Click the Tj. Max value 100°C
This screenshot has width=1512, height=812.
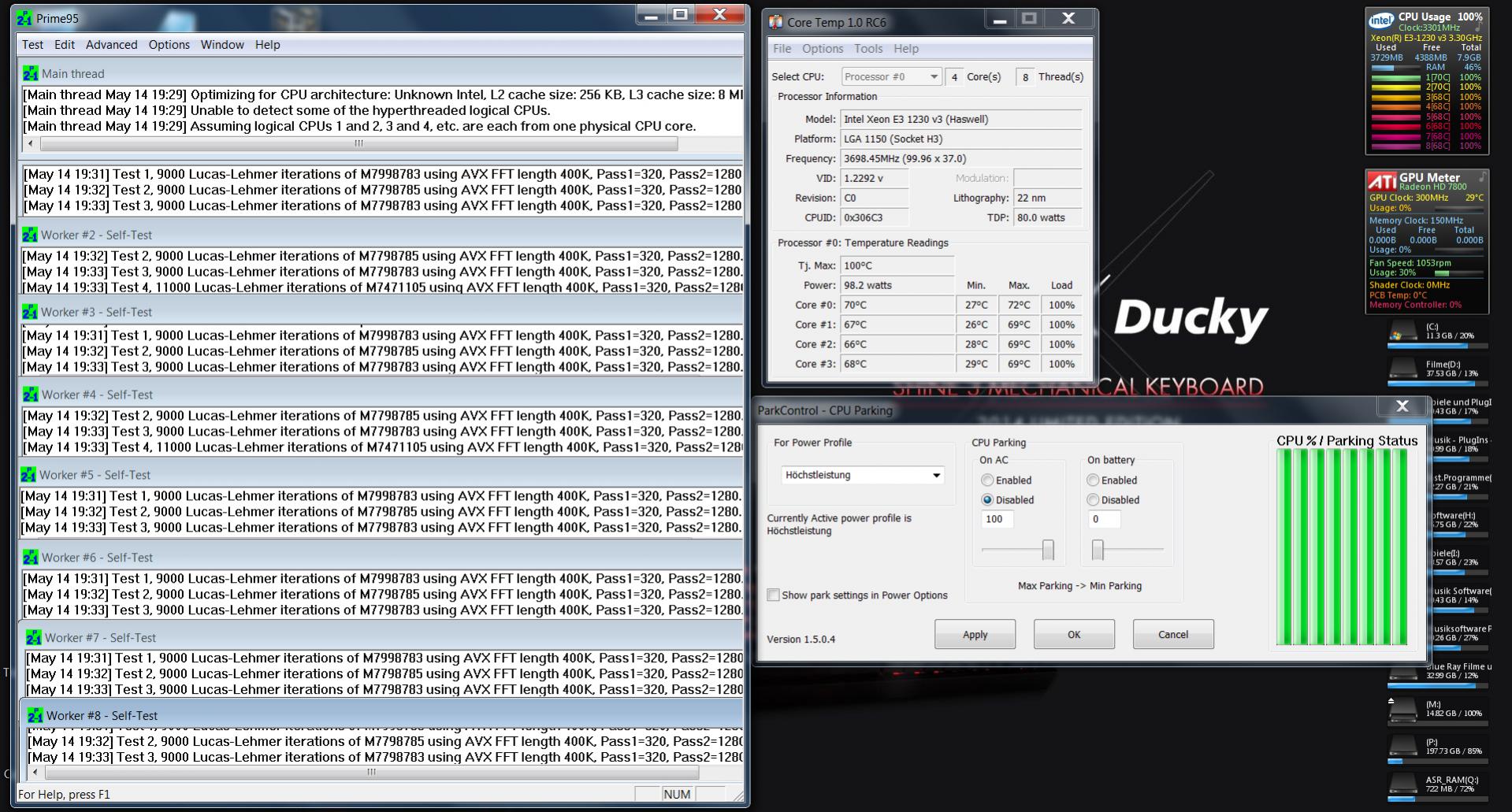tap(897, 266)
